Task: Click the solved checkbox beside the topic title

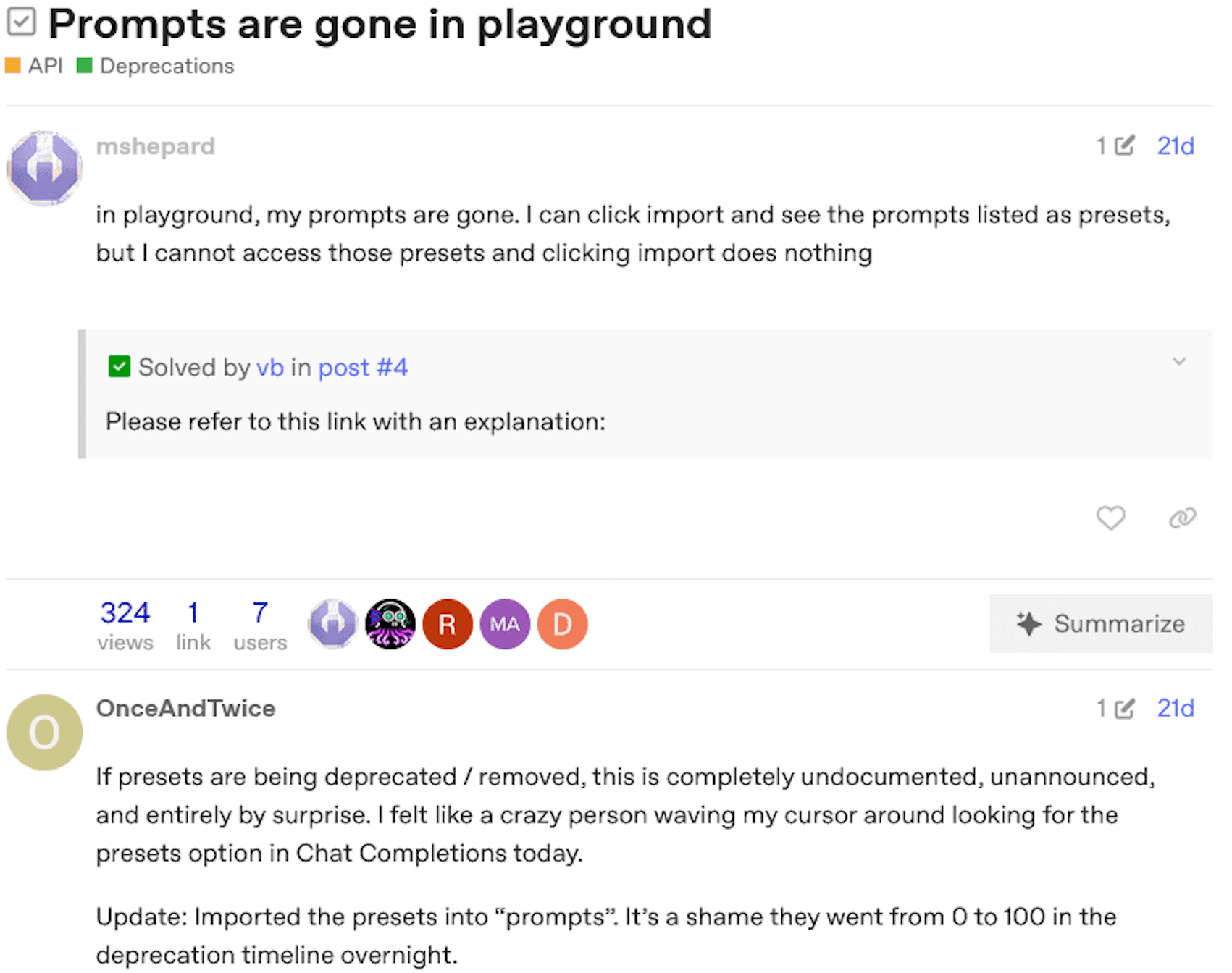Action: point(21,22)
